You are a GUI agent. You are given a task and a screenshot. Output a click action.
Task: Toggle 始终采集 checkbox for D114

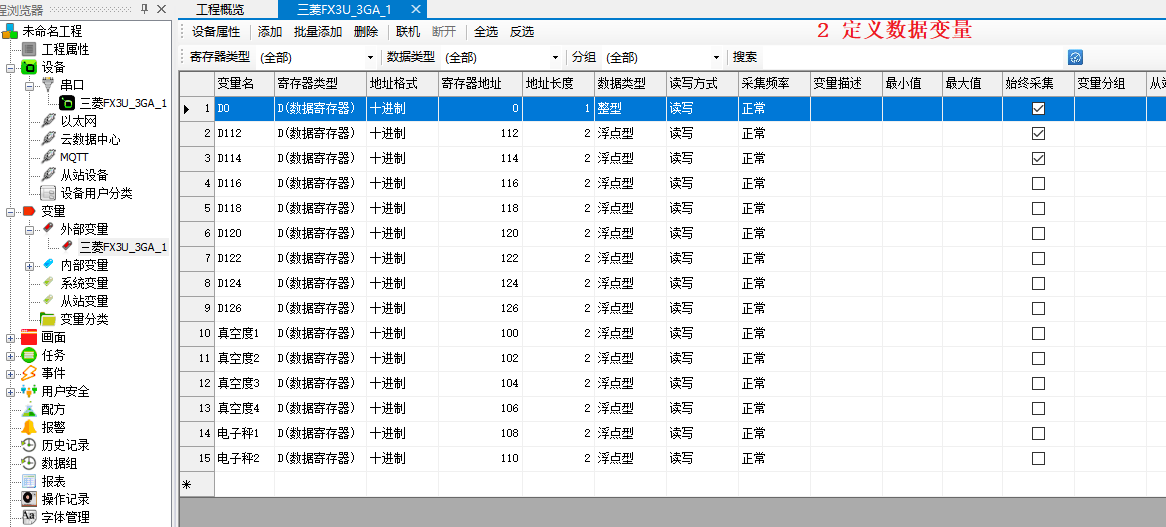[1038, 158]
